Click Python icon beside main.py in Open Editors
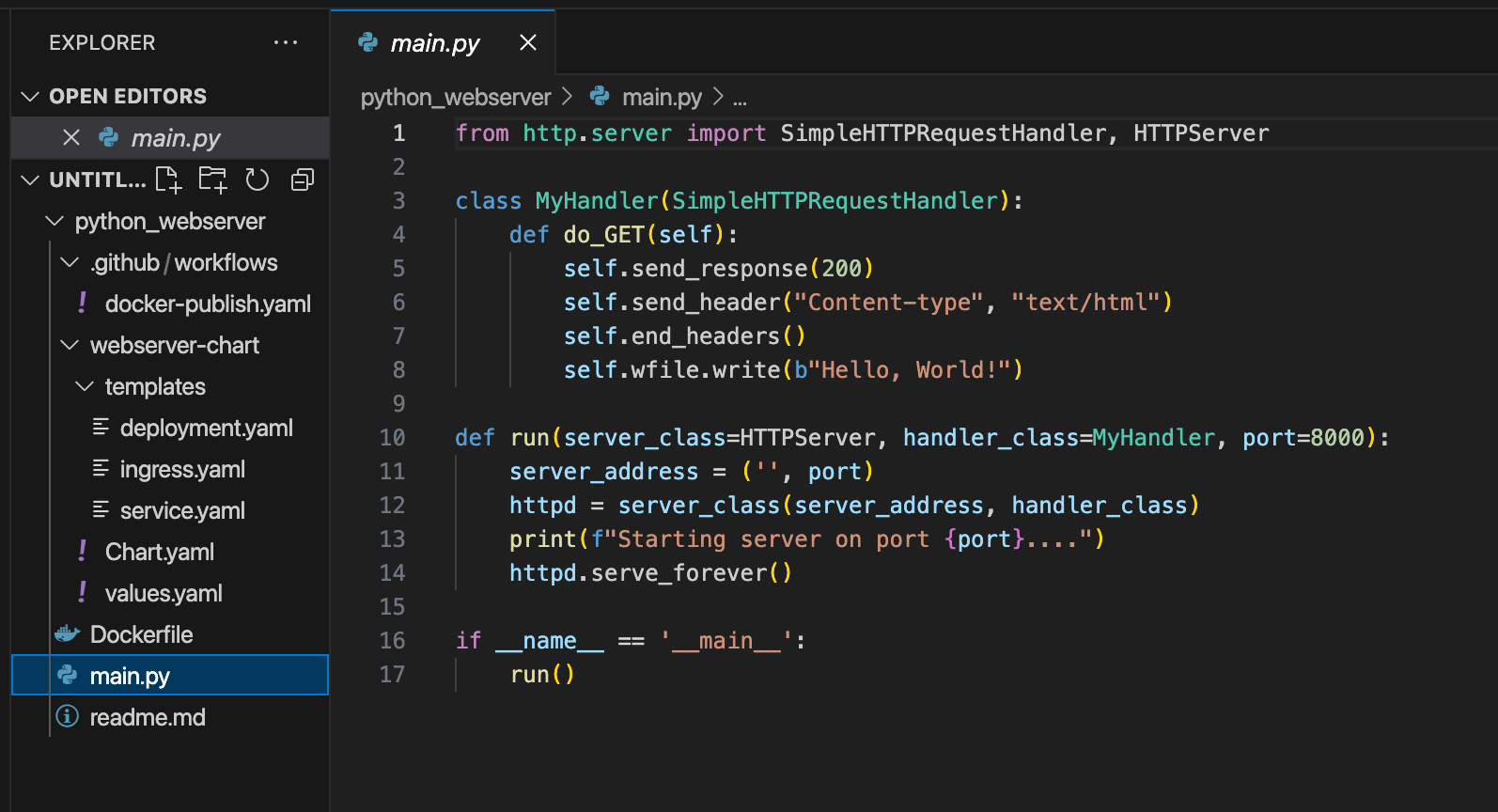This screenshot has width=1498, height=812. click(109, 138)
